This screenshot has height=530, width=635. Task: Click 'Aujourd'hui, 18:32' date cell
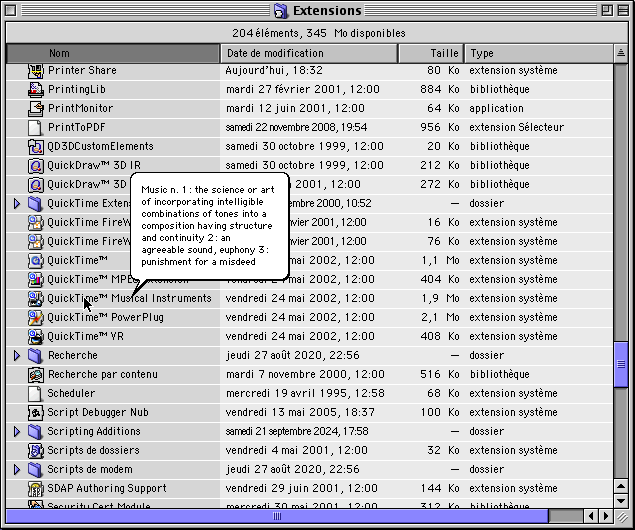click(274, 70)
